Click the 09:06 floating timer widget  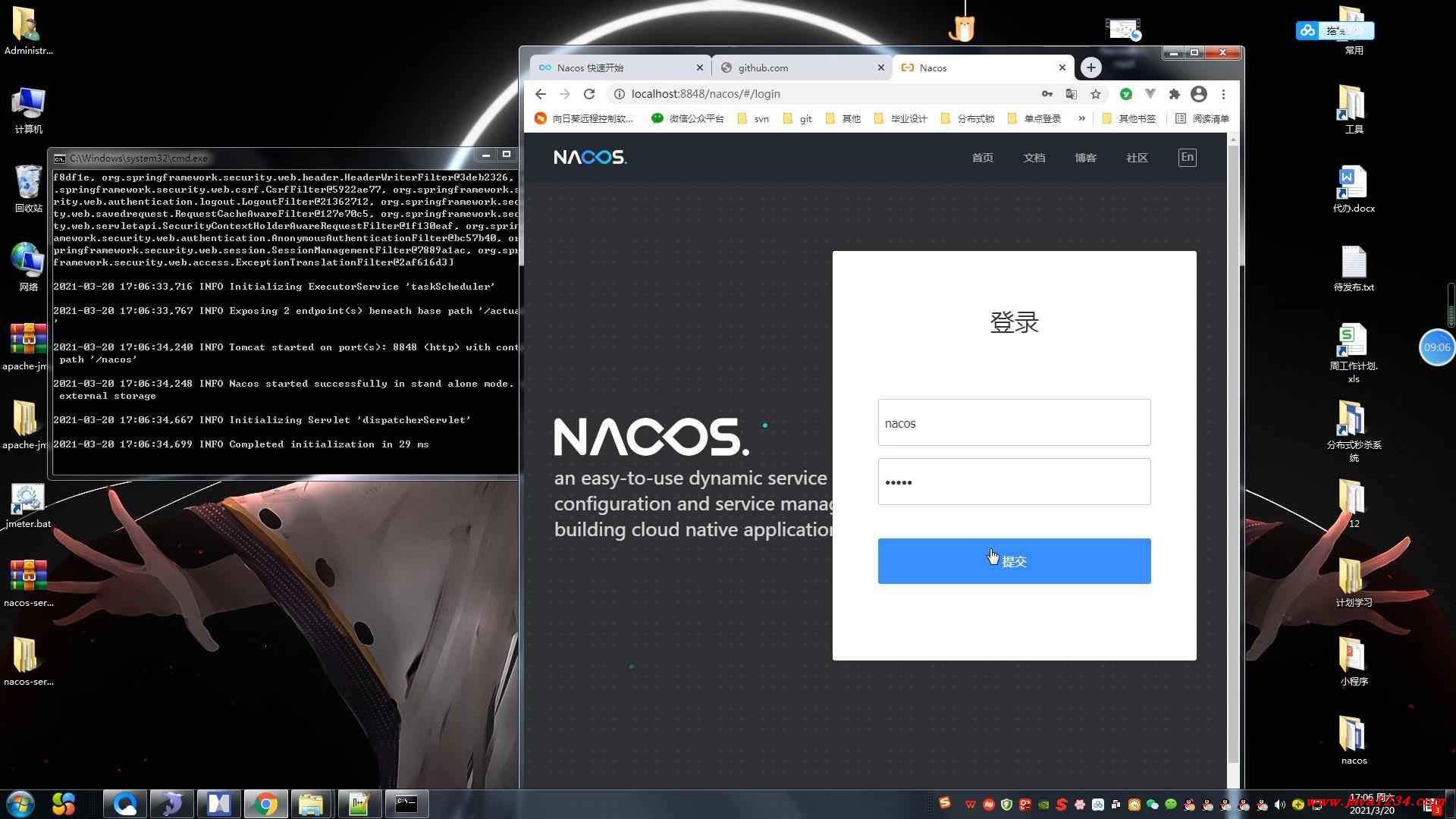(1436, 347)
